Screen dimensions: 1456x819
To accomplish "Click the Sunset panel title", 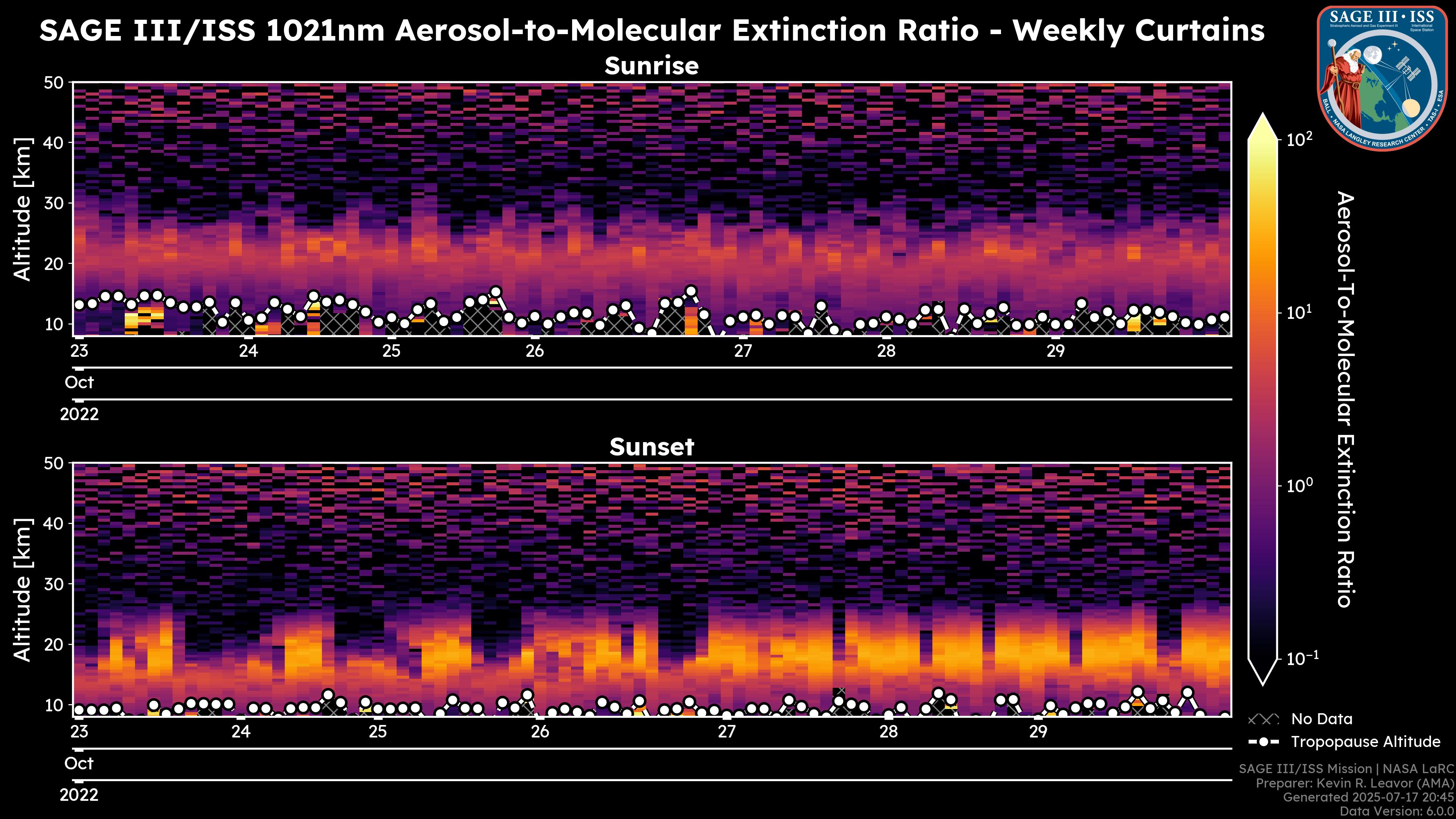I will 652,447.
